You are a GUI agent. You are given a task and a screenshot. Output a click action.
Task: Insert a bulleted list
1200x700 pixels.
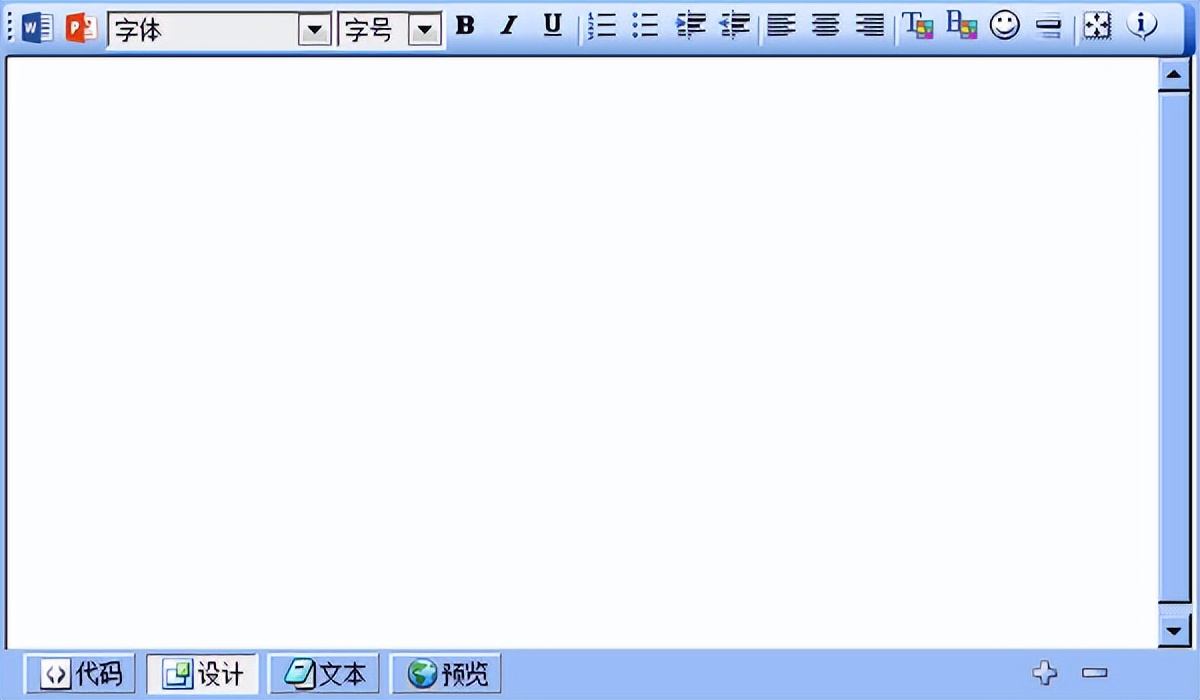(645, 26)
